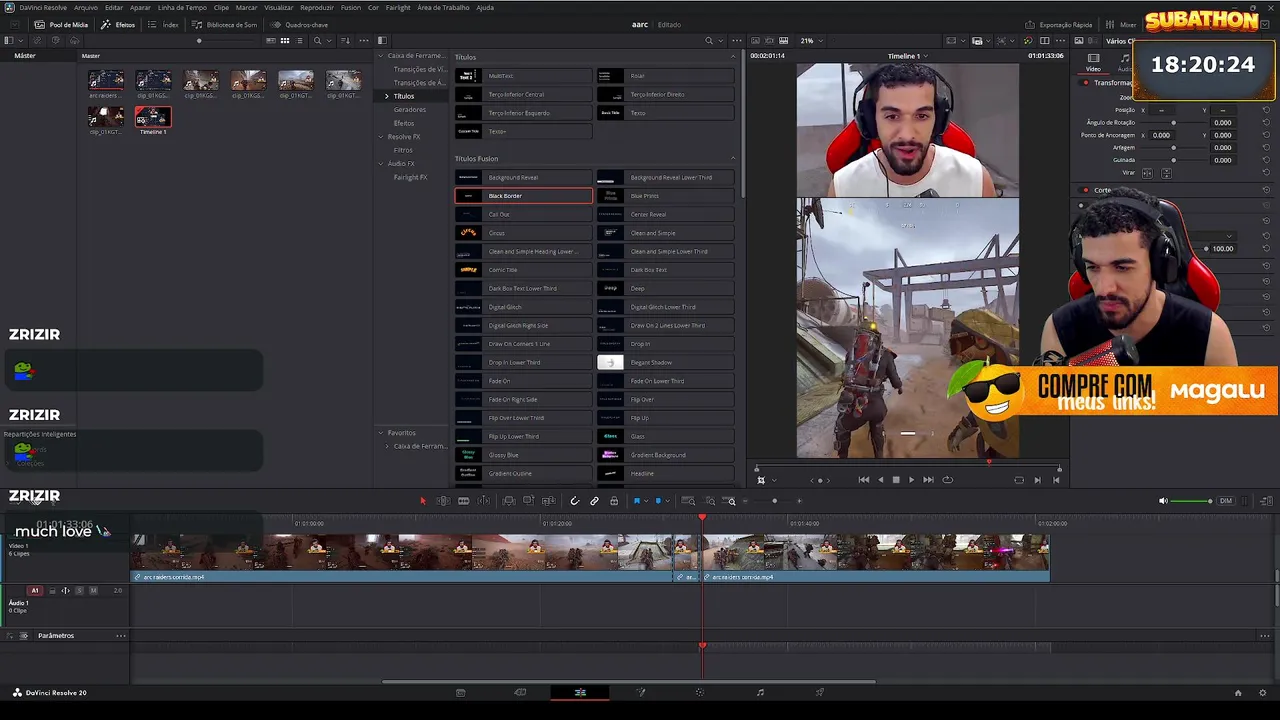Collapse the Audio FX tree group
Viewport: 1280px width, 720px height.
click(x=381, y=164)
